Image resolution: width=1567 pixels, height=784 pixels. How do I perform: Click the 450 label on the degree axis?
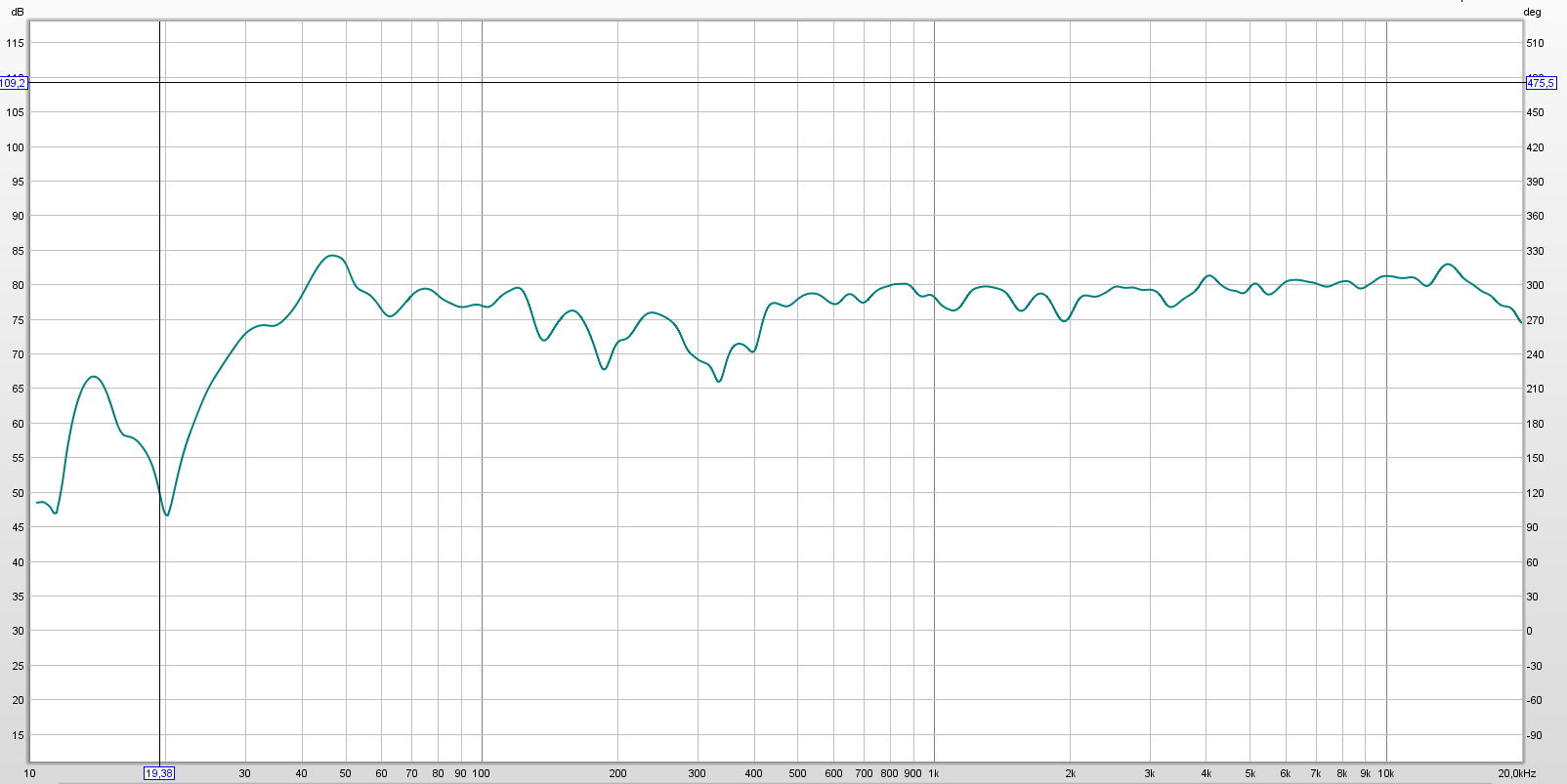[1536, 112]
